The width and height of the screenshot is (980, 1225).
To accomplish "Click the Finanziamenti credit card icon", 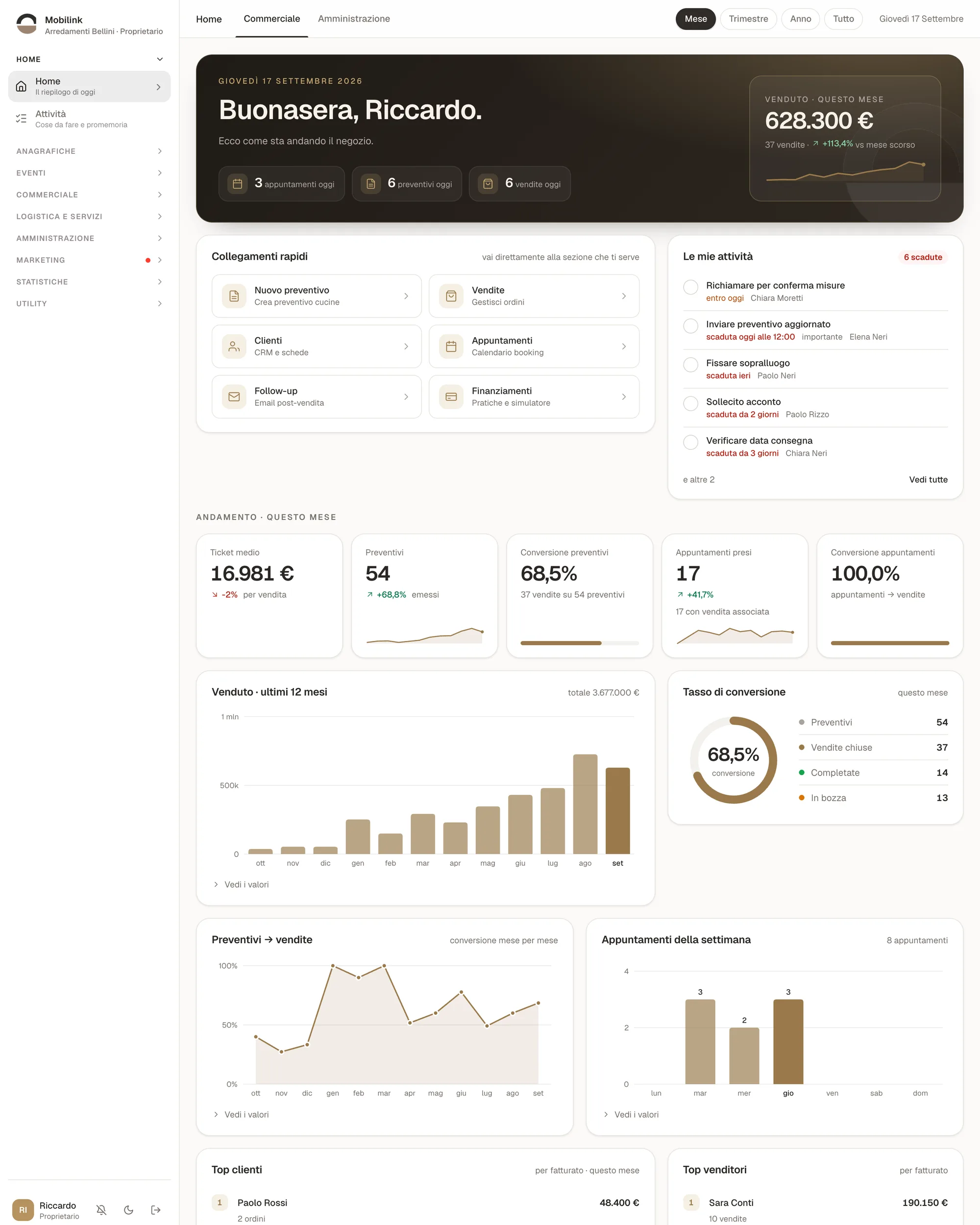I will pyautogui.click(x=451, y=396).
